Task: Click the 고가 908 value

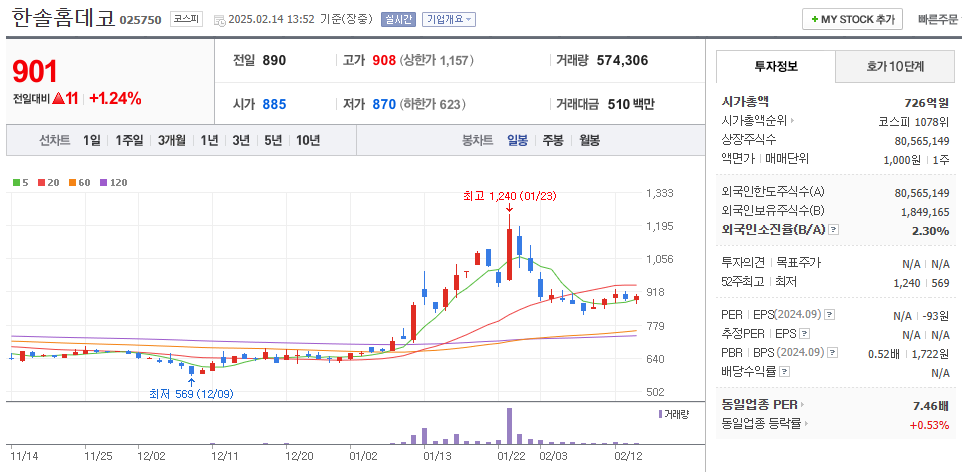Action: 383,61
